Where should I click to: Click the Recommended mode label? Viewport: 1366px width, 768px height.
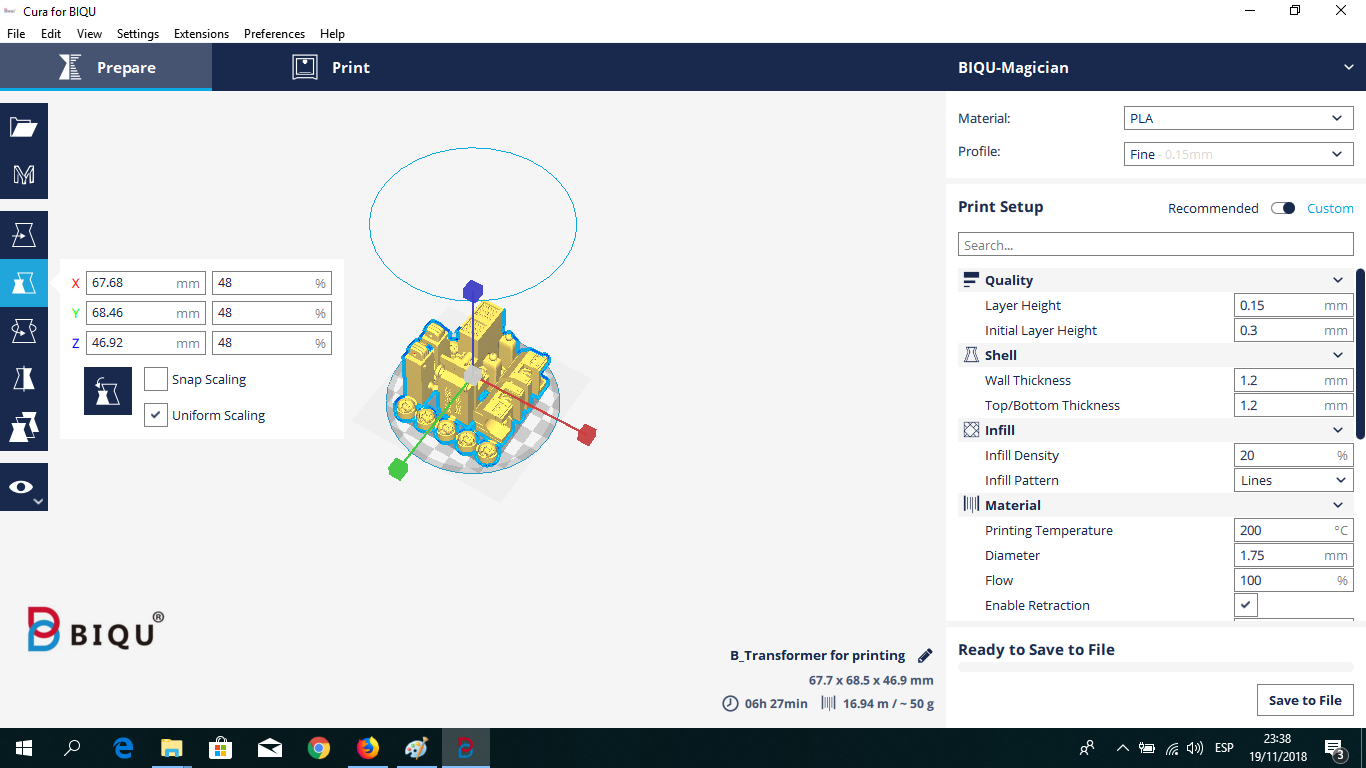click(1213, 208)
